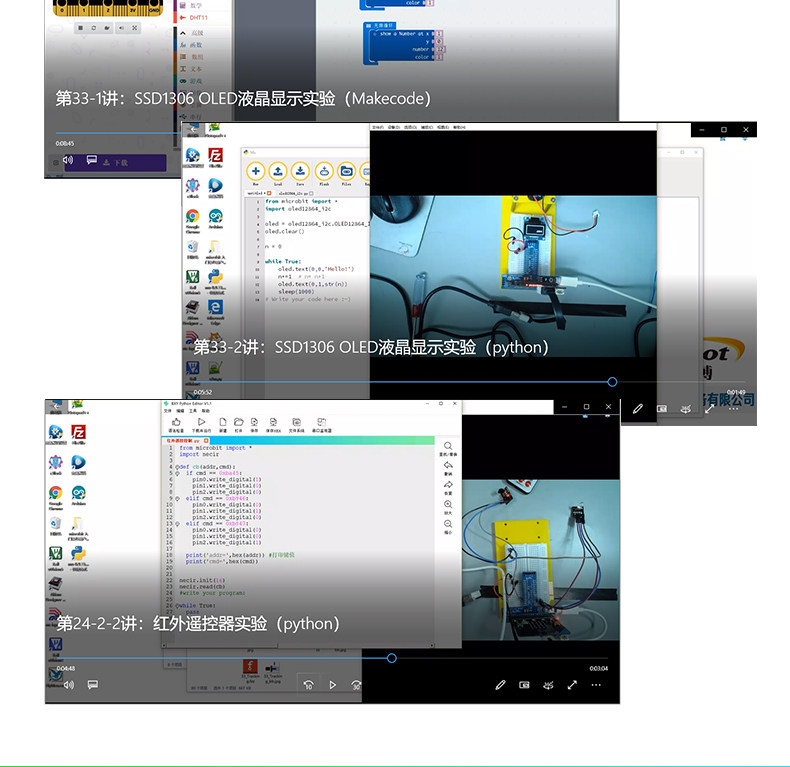Cast the bottom video to a device
Viewport: 790px width, 767px height.
(x=548, y=685)
